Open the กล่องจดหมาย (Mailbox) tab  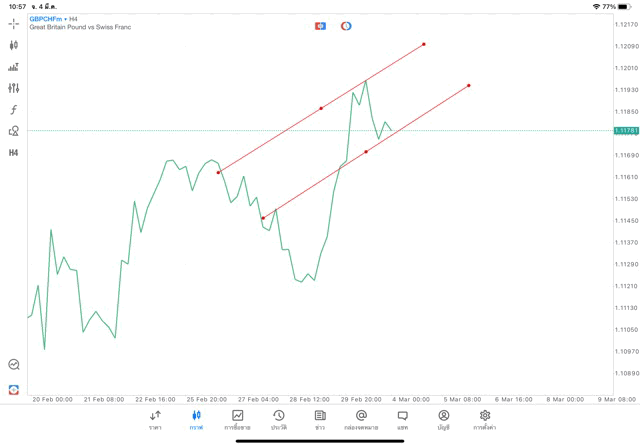tap(361, 420)
